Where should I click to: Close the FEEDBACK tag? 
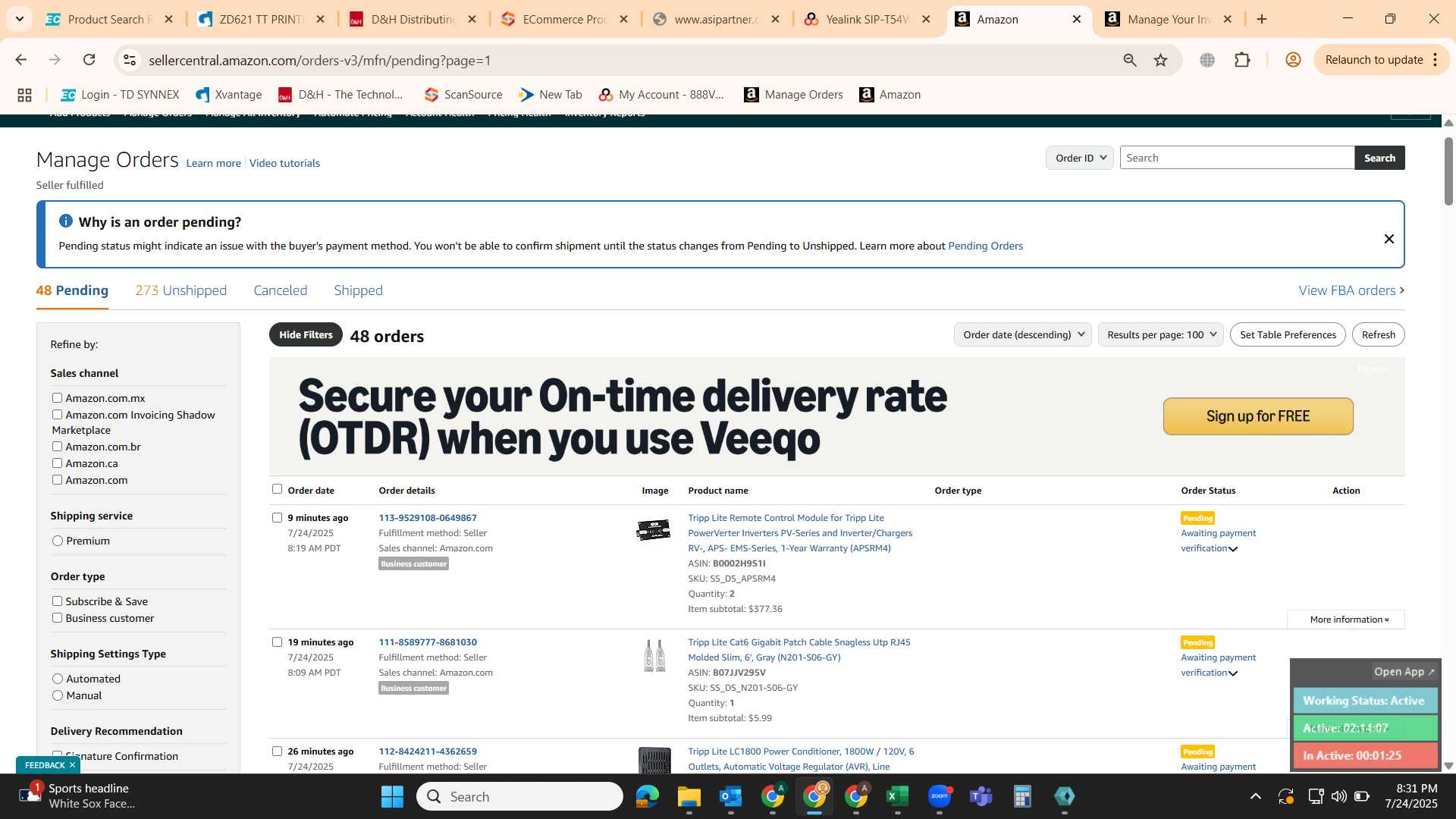pyautogui.click(x=72, y=765)
